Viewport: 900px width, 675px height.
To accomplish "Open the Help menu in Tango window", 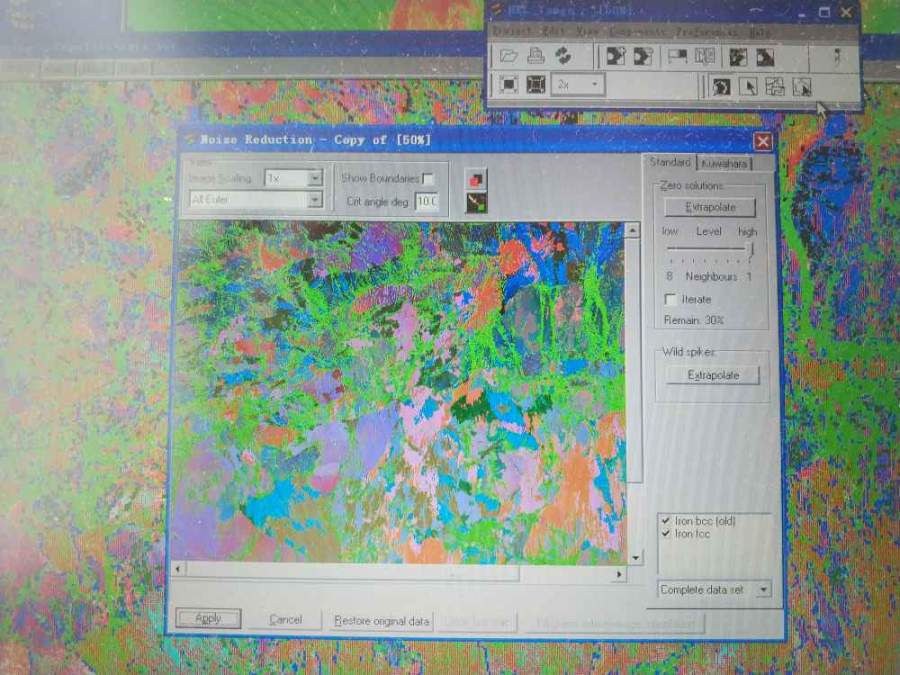I will click(760, 32).
